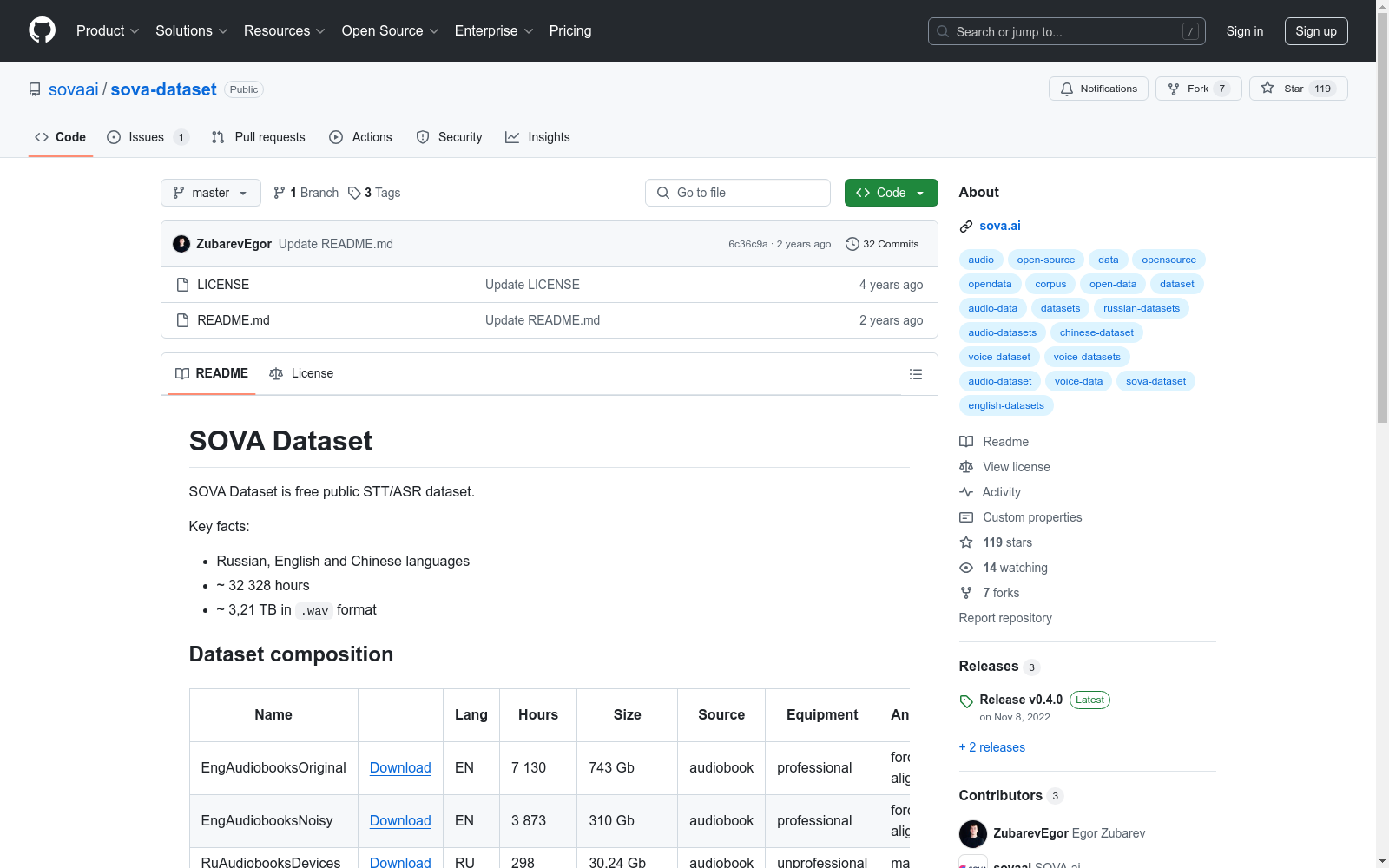Open the Actions tab
The image size is (1389, 868).
pyautogui.click(x=360, y=137)
